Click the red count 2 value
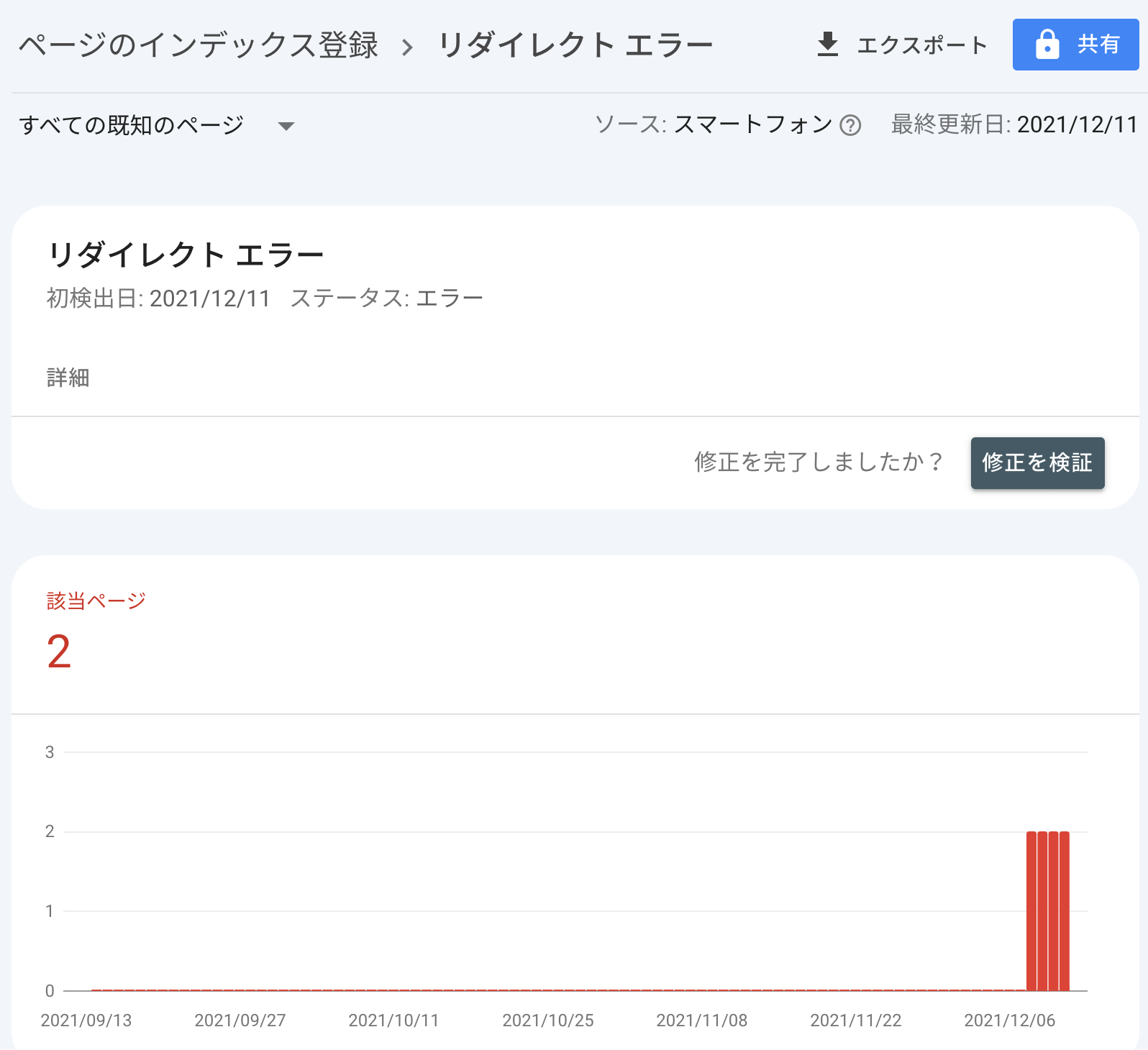 59,652
